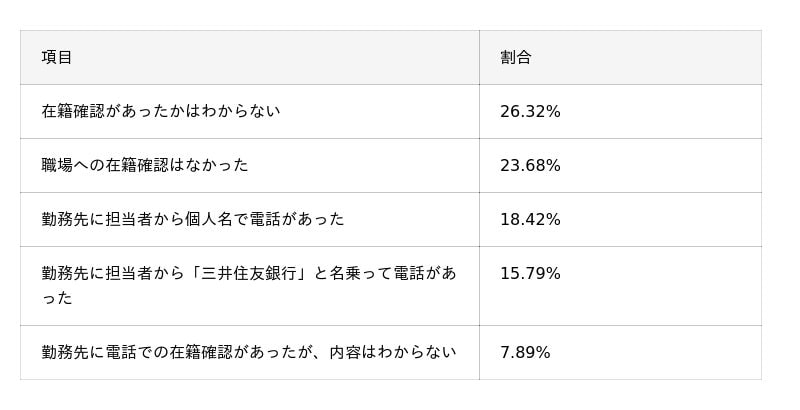This screenshot has height=410, width=800.
Task: Click the 23.68% percentage cell
Action: (x=530, y=165)
